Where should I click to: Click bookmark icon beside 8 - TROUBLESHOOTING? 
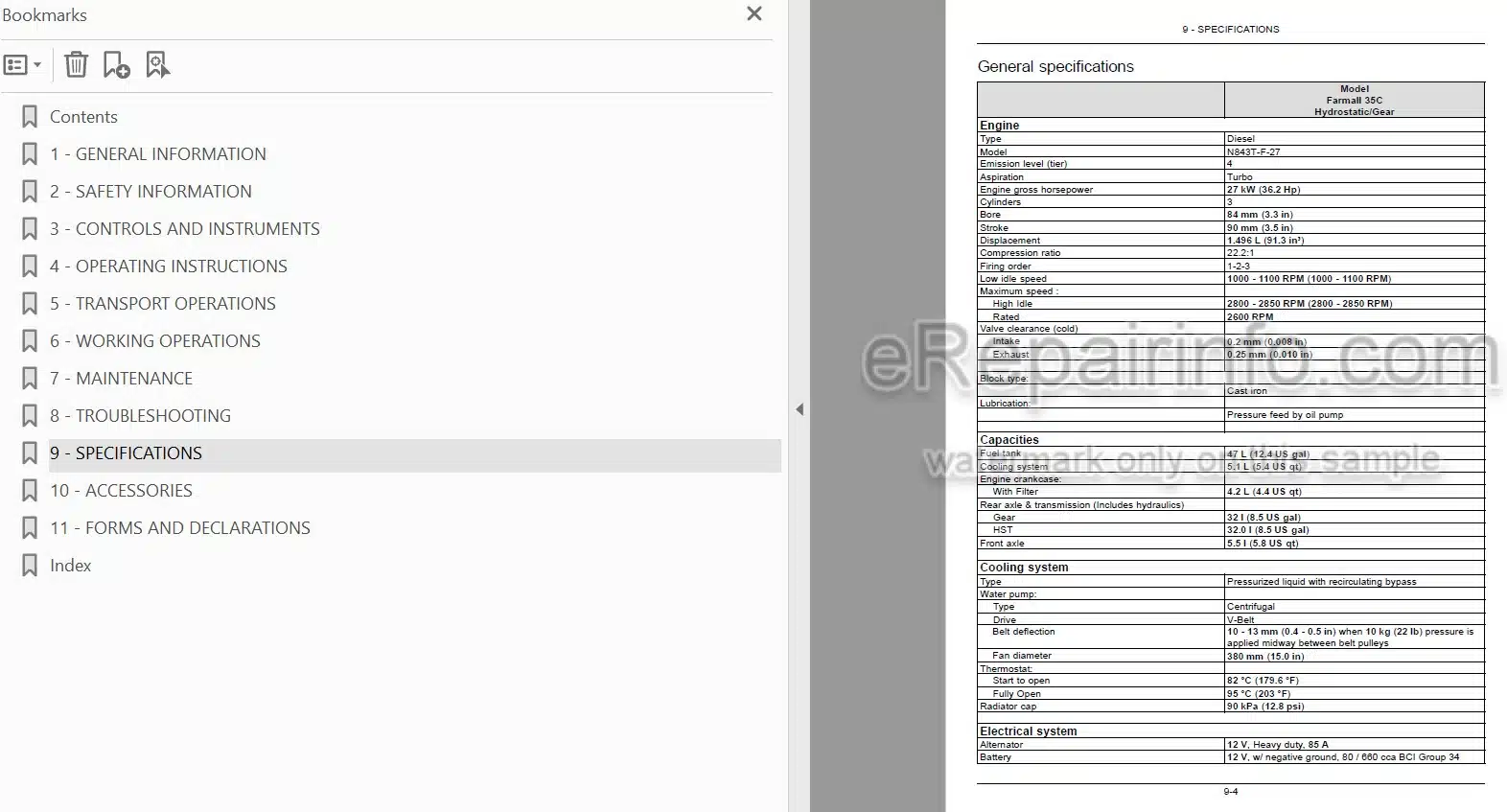[x=30, y=416]
